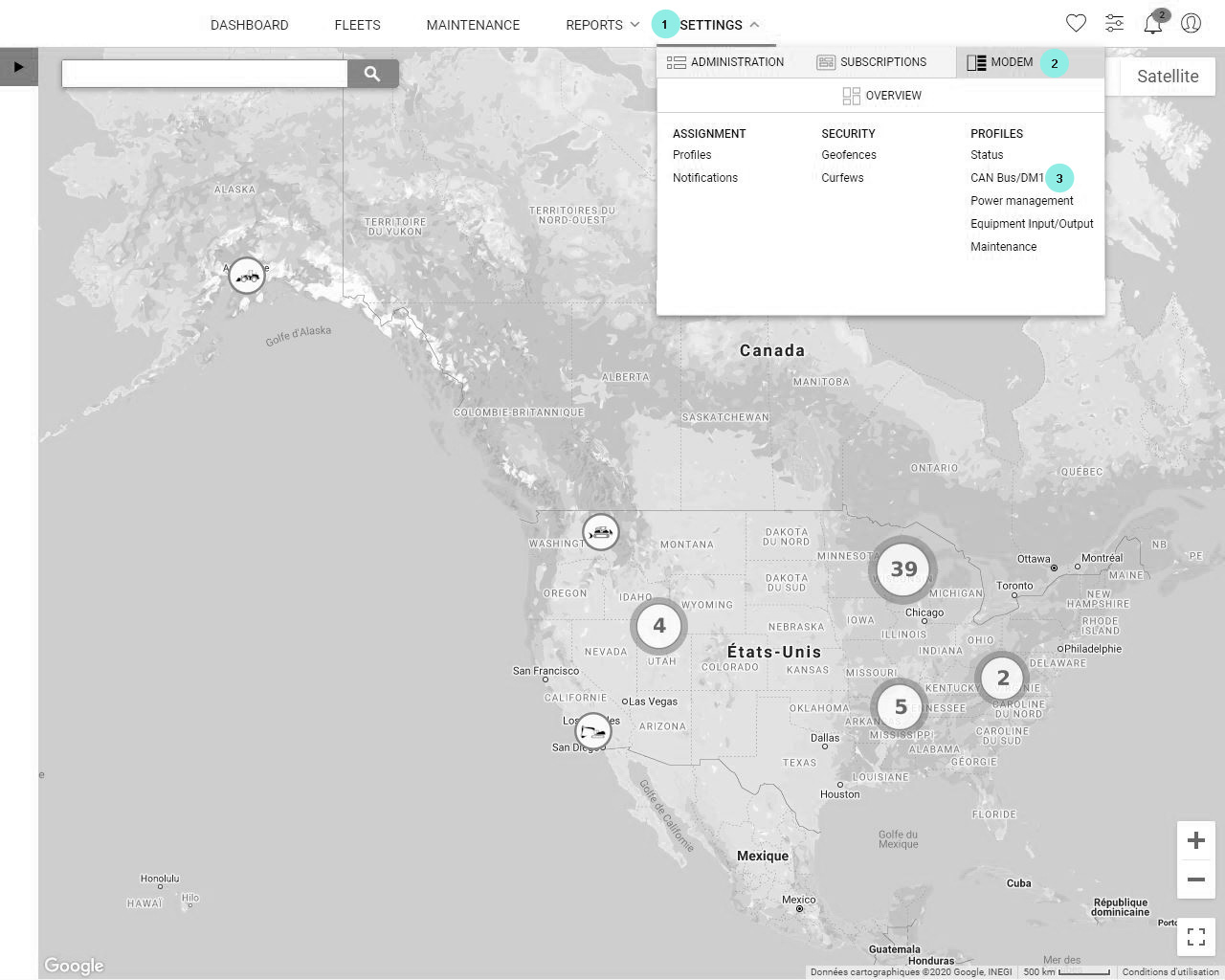1225x980 pixels.
Task: Open Notifications under Assignment
Action: 705,178
